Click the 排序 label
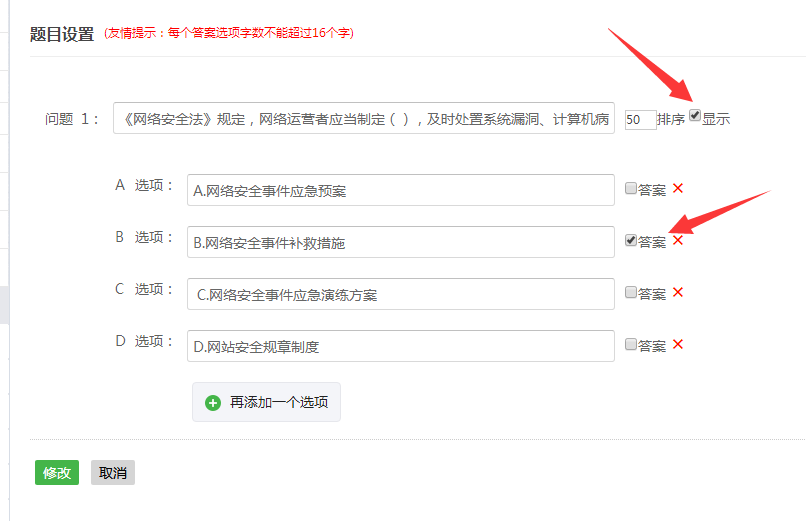The width and height of the screenshot is (806, 521). pyautogui.click(x=671, y=120)
